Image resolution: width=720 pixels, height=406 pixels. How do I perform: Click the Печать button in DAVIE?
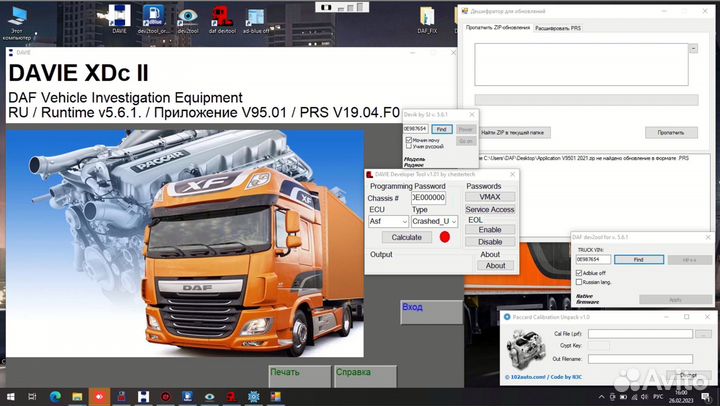click(x=299, y=376)
